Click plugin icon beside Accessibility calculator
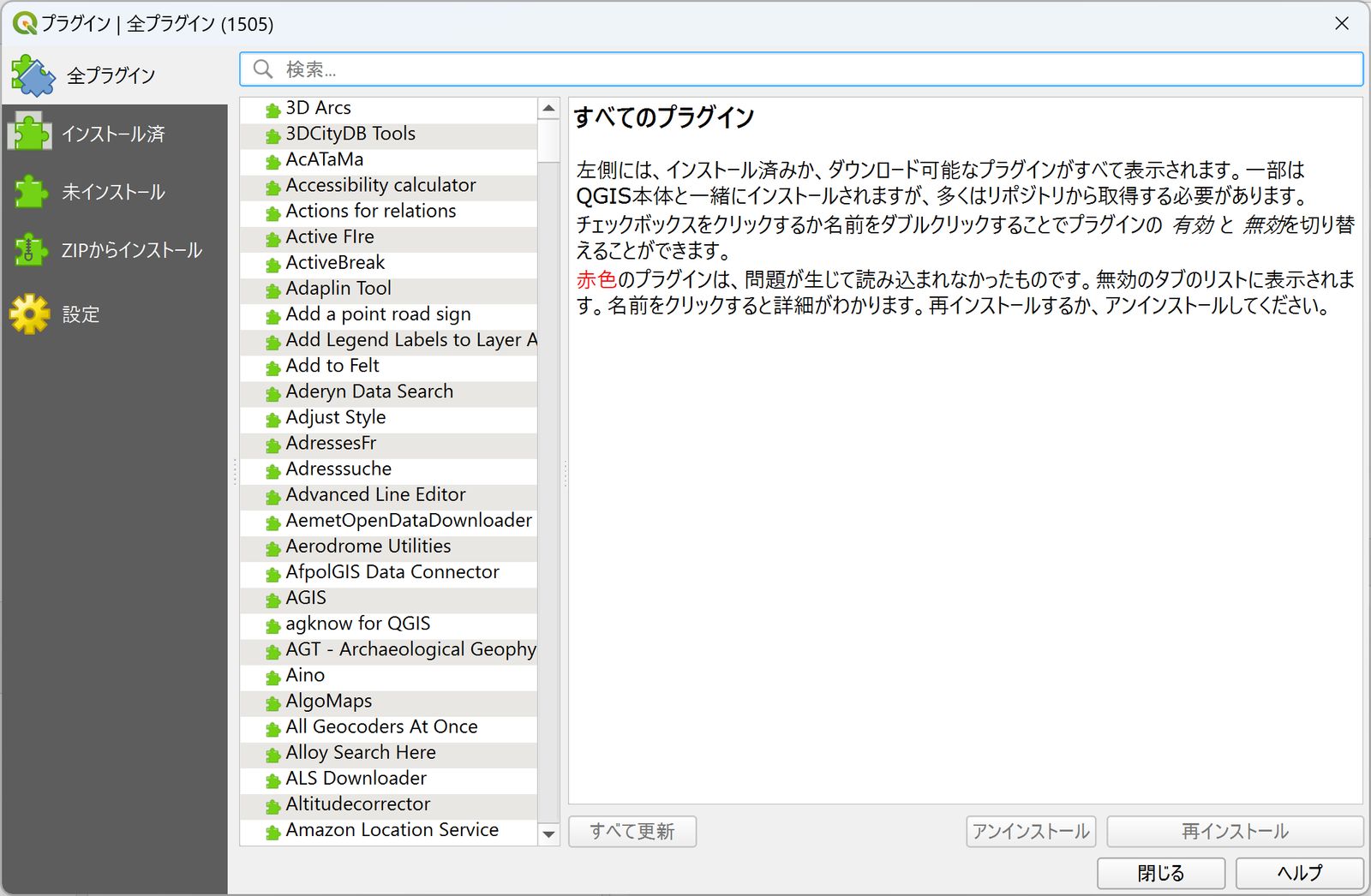 point(273,187)
